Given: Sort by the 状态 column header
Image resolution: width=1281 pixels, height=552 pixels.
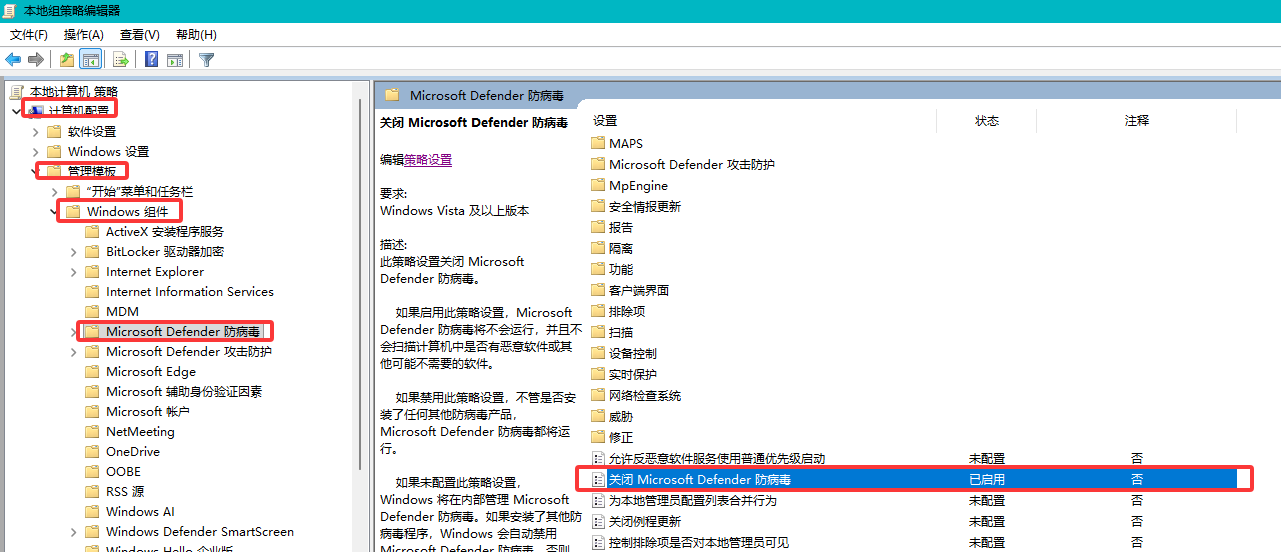Looking at the screenshot, I should click(x=986, y=120).
